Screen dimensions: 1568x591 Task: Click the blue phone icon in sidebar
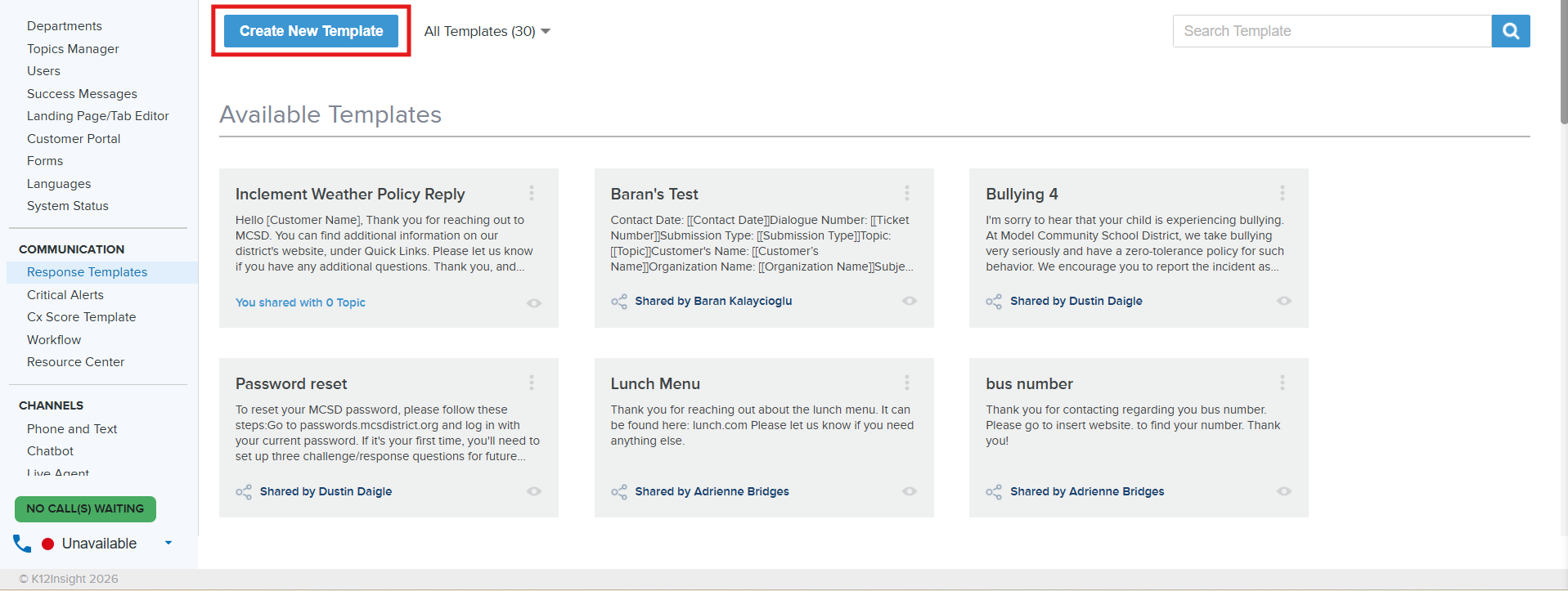tap(22, 544)
